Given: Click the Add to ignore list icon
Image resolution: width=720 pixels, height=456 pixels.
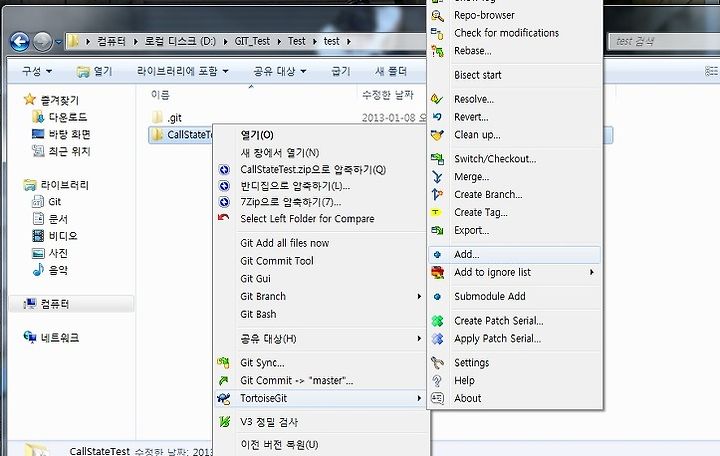Looking at the screenshot, I should (x=437, y=272).
